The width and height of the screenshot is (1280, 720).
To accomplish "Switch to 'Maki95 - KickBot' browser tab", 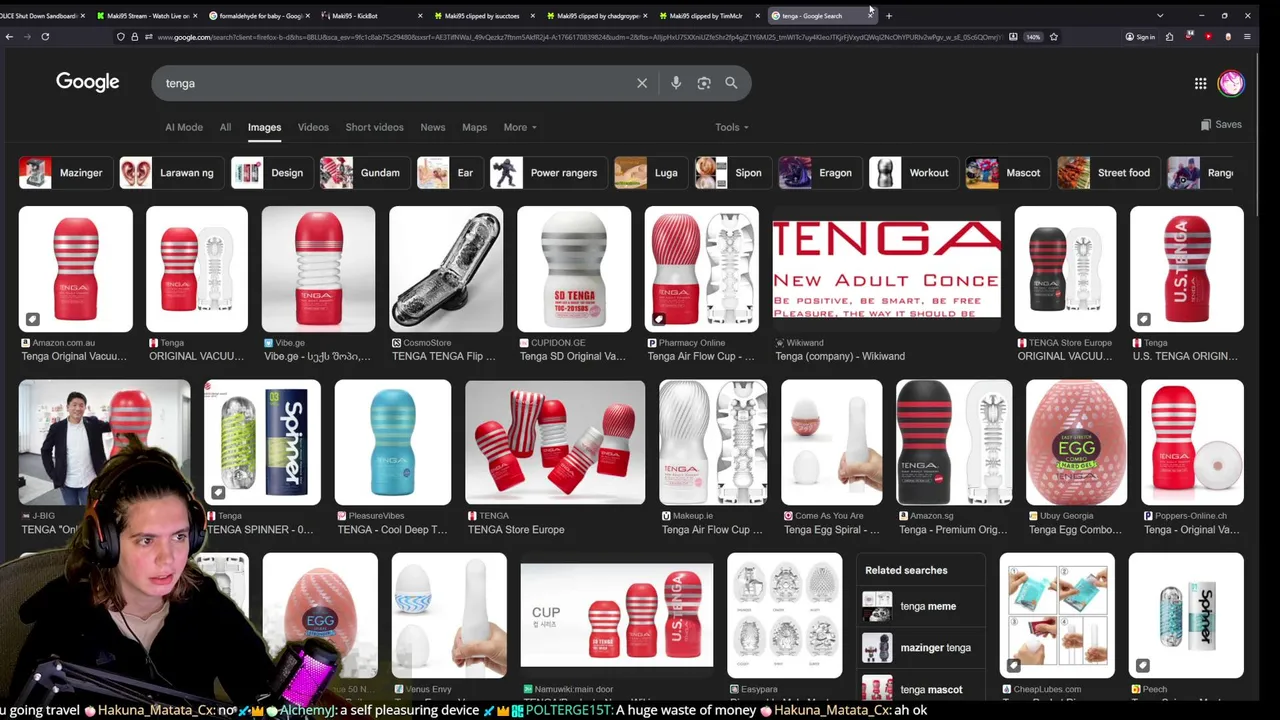I will (370, 16).
